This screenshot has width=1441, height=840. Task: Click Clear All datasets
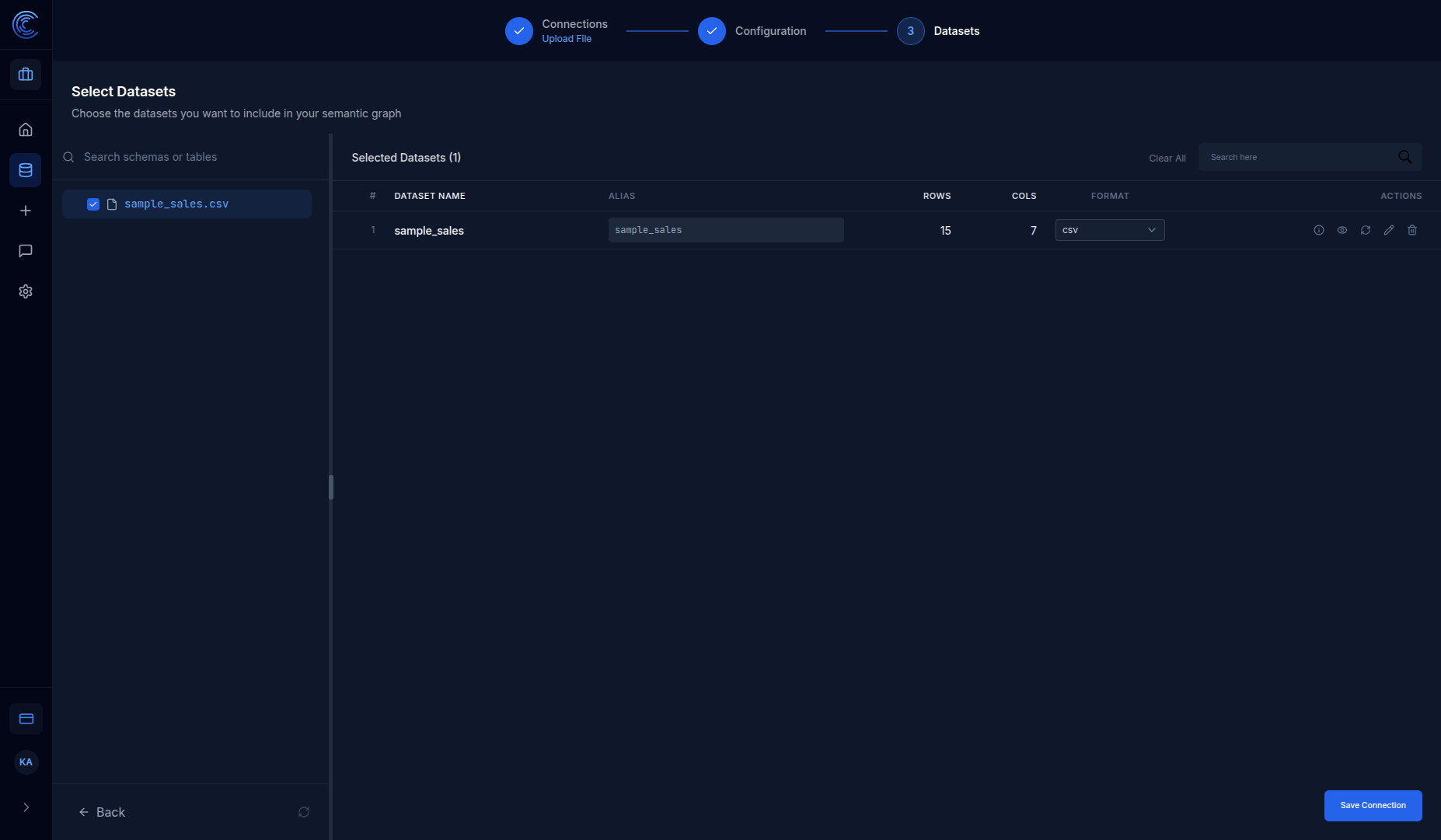tap(1167, 158)
